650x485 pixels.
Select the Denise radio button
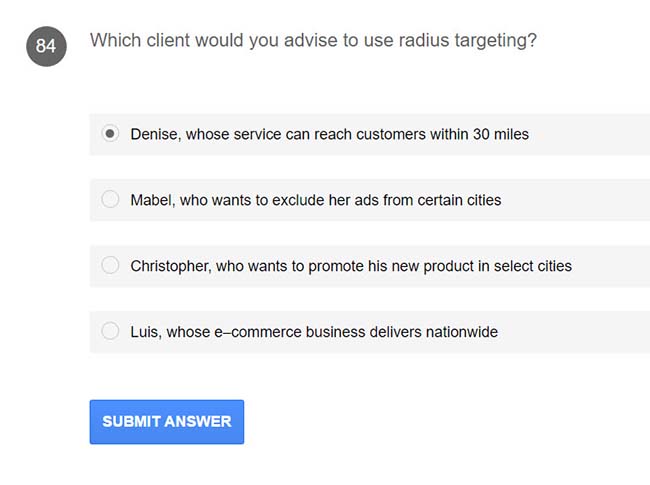(x=110, y=133)
